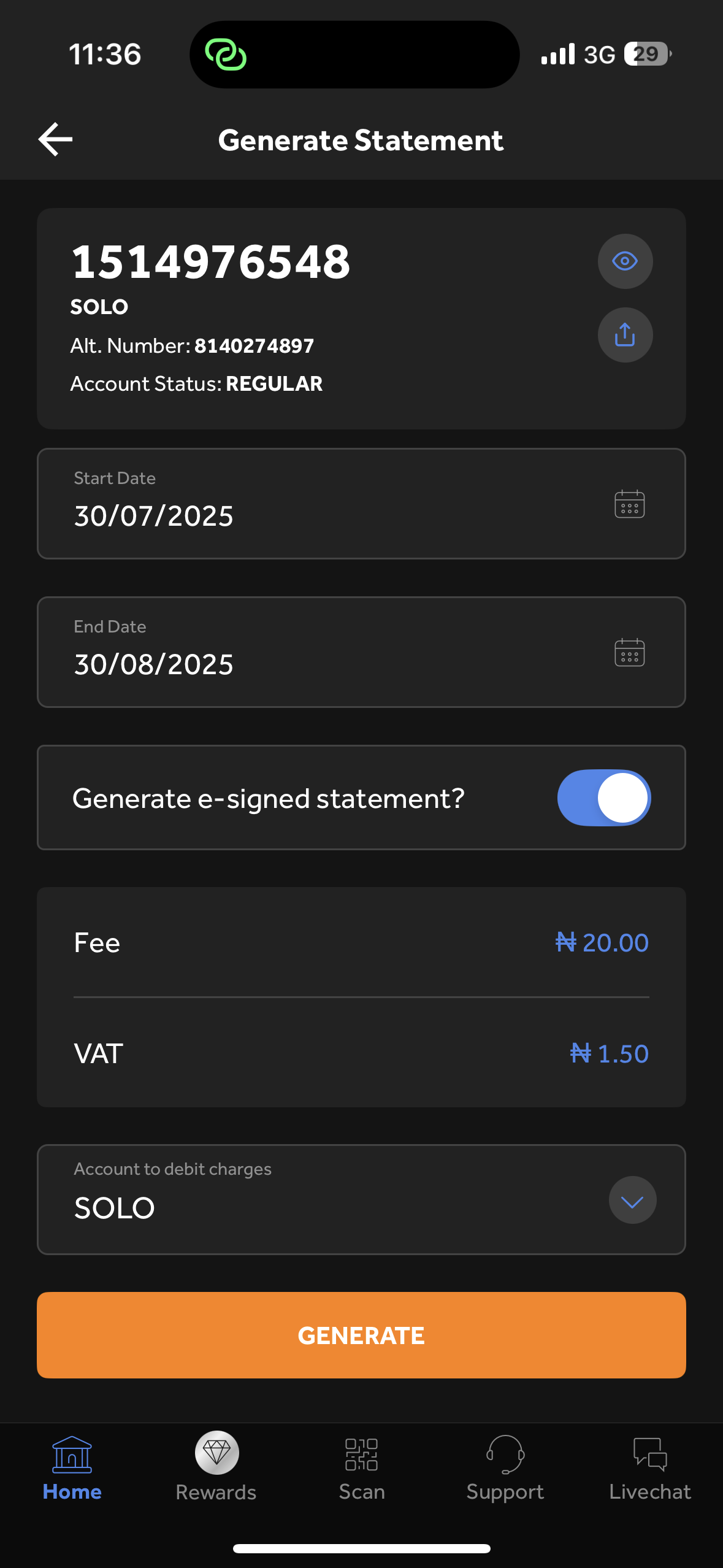
Task: Go back using the arrow icon
Action: coord(56,139)
